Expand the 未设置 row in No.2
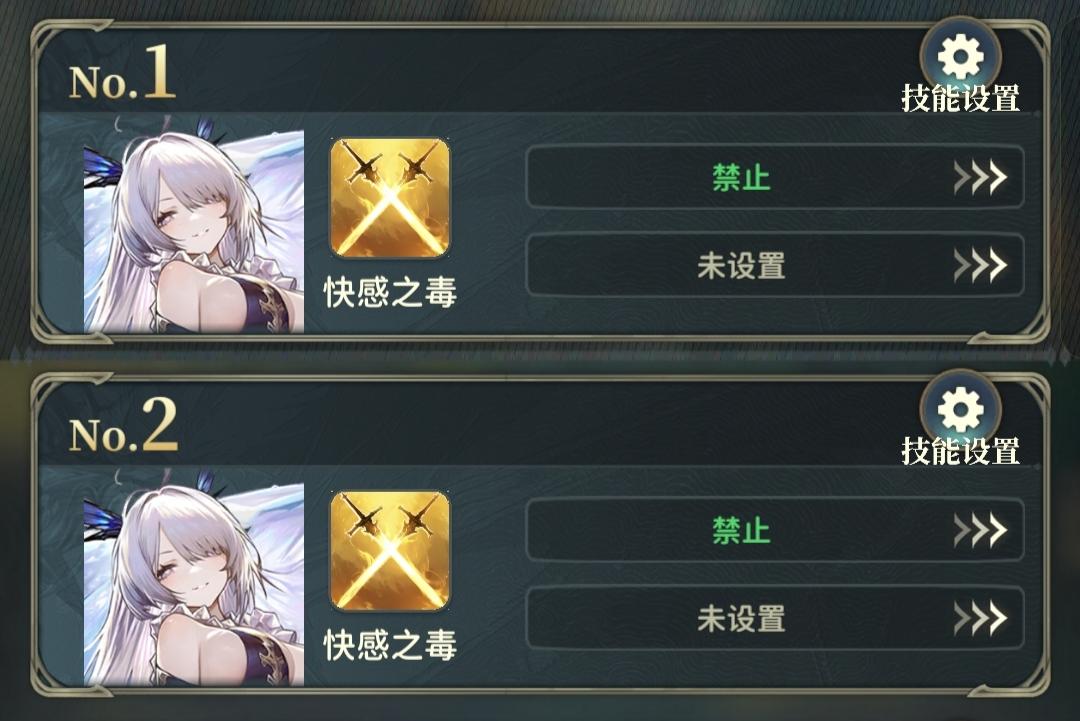Image resolution: width=1080 pixels, height=721 pixels. coord(775,618)
